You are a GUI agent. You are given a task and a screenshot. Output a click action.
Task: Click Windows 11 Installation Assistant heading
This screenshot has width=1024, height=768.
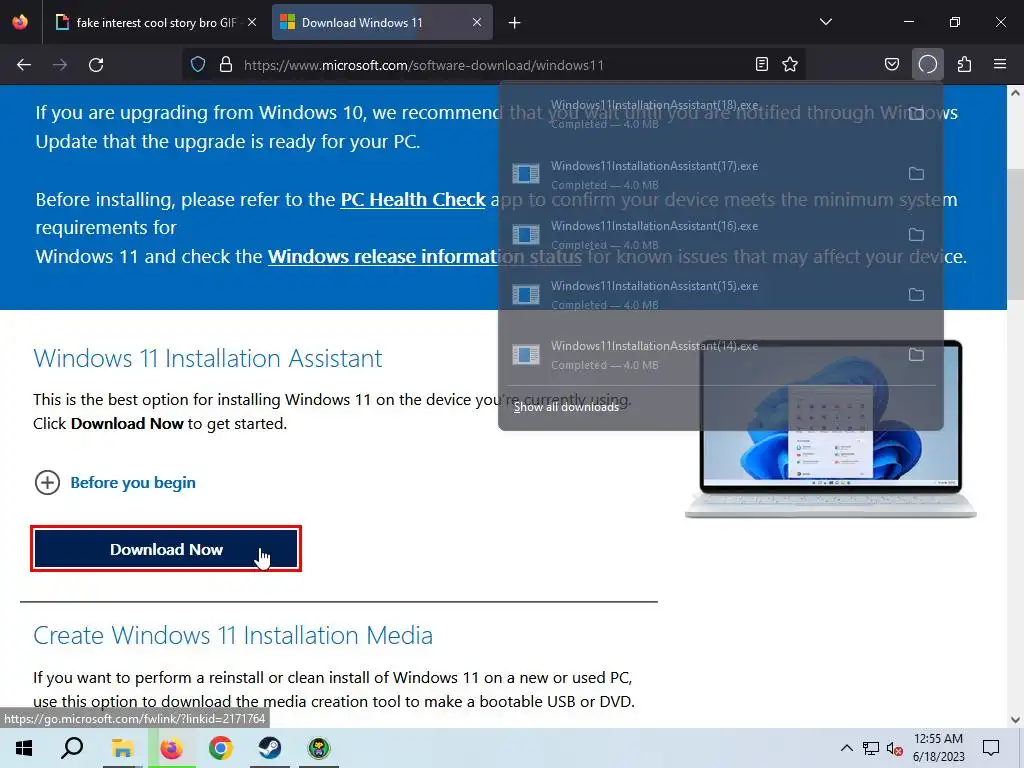208,359
